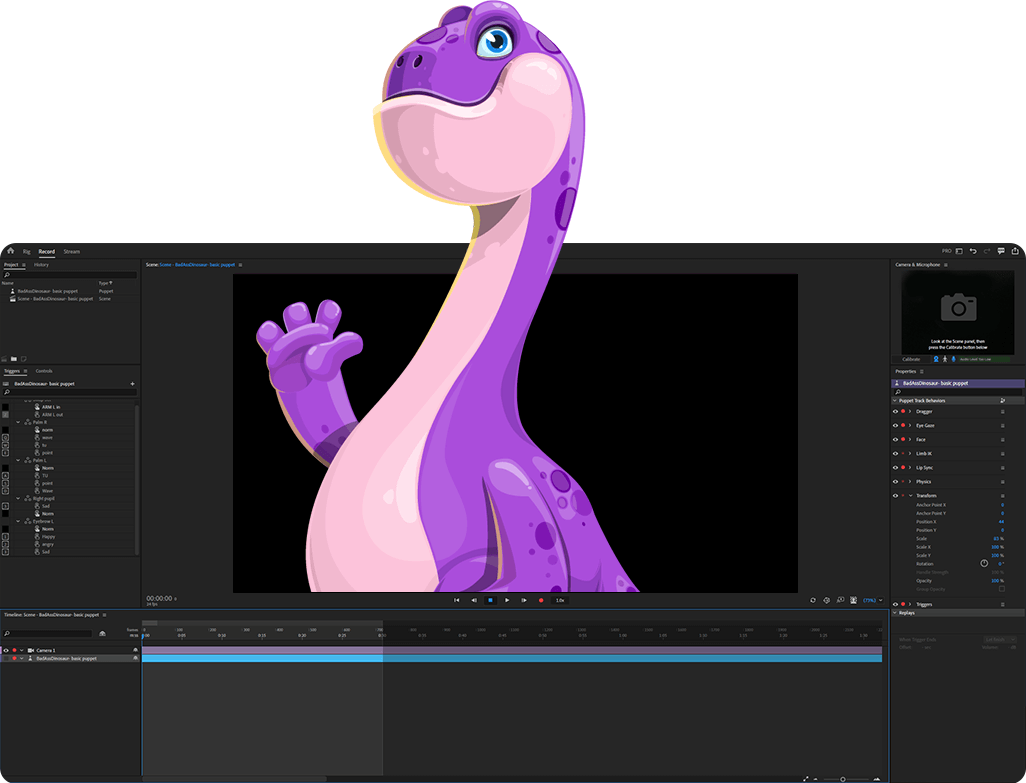
Task: Click the Play button below the scene
Action: (x=507, y=600)
